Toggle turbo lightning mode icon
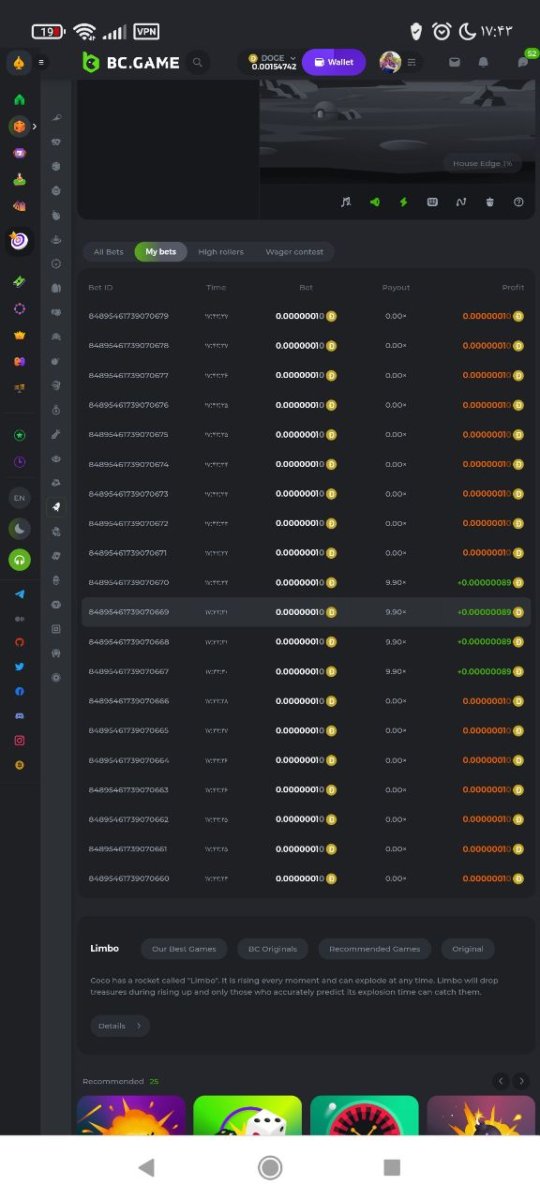This screenshot has height=1200, width=540. click(x=404, y=202)
